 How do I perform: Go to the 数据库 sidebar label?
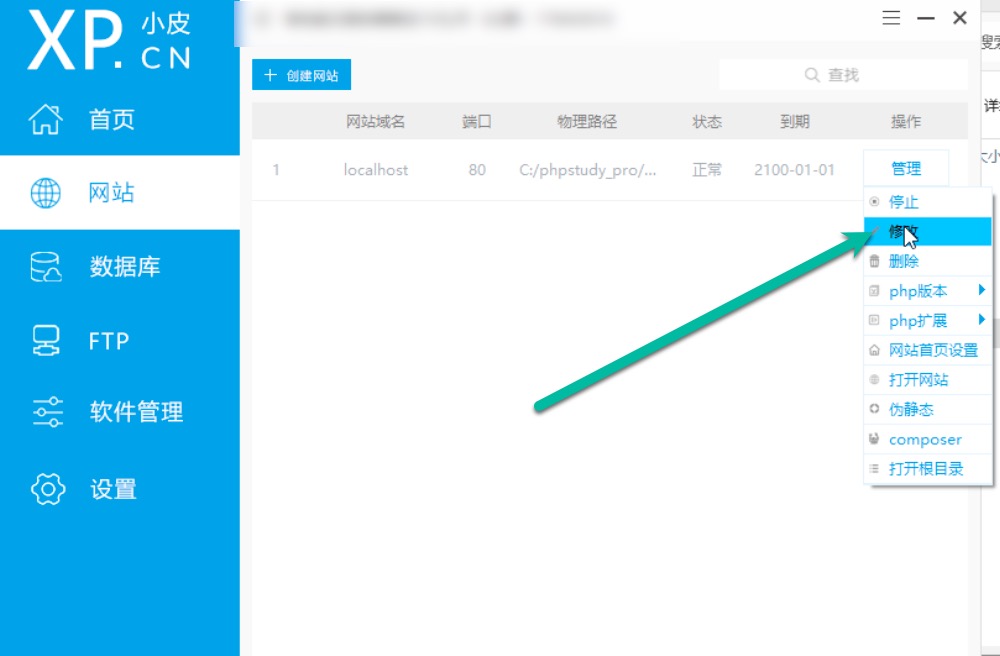coord(124,266)
